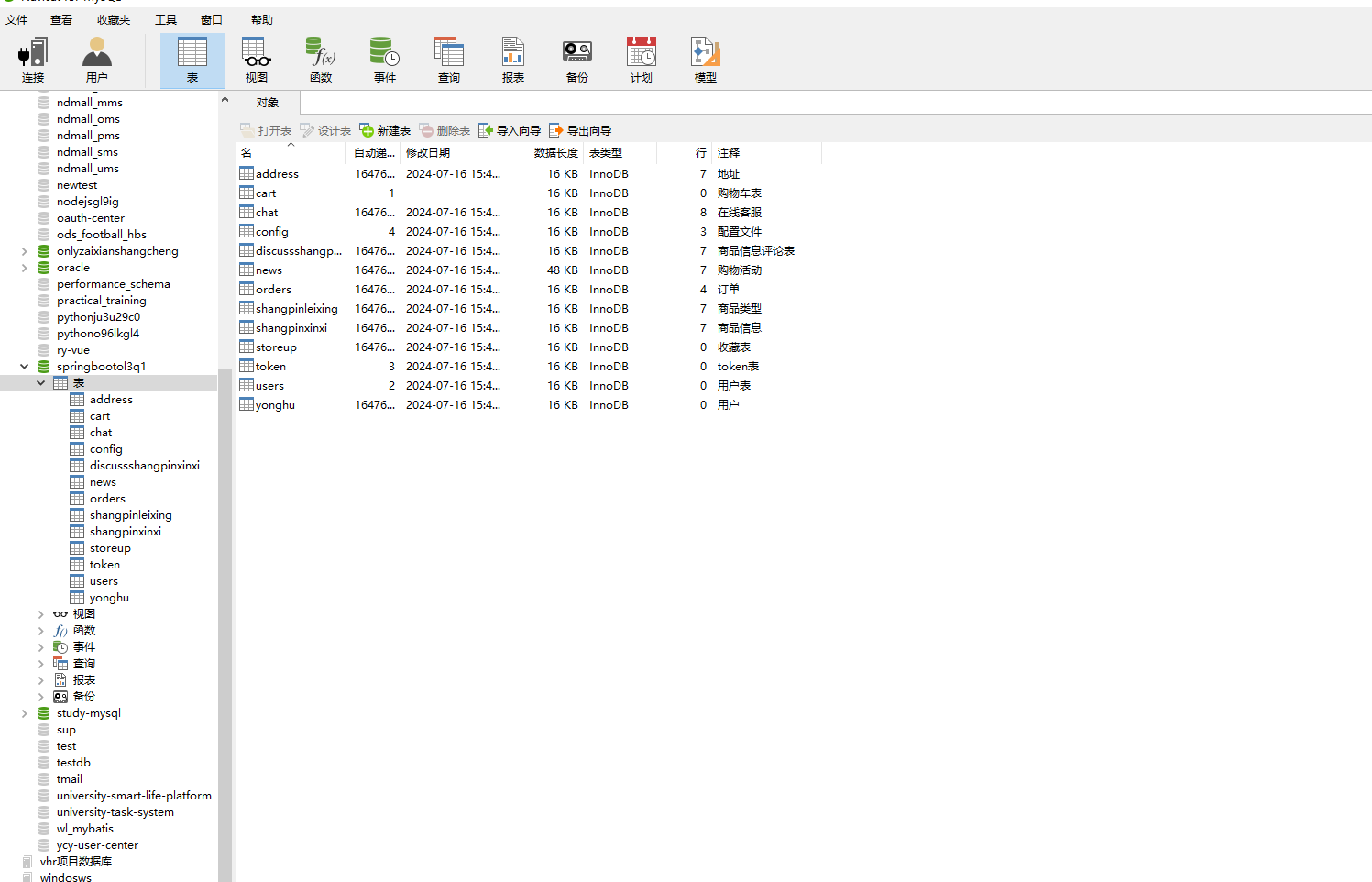Viewport: 1372px width, 882px height.
Task: Select address table icon in object list
Action: [247, 173]
